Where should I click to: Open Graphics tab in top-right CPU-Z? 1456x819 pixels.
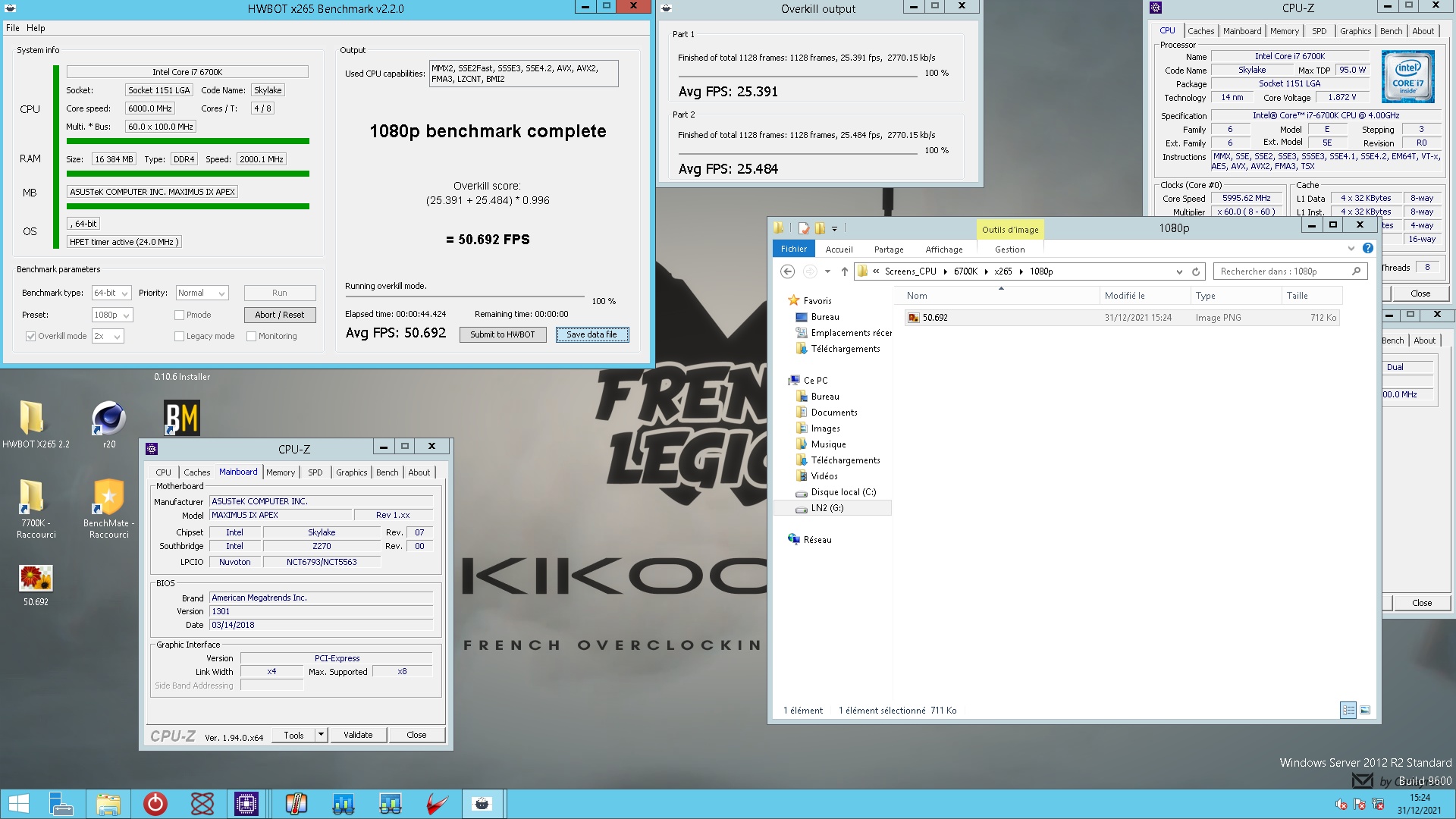tap(1355, 31)
